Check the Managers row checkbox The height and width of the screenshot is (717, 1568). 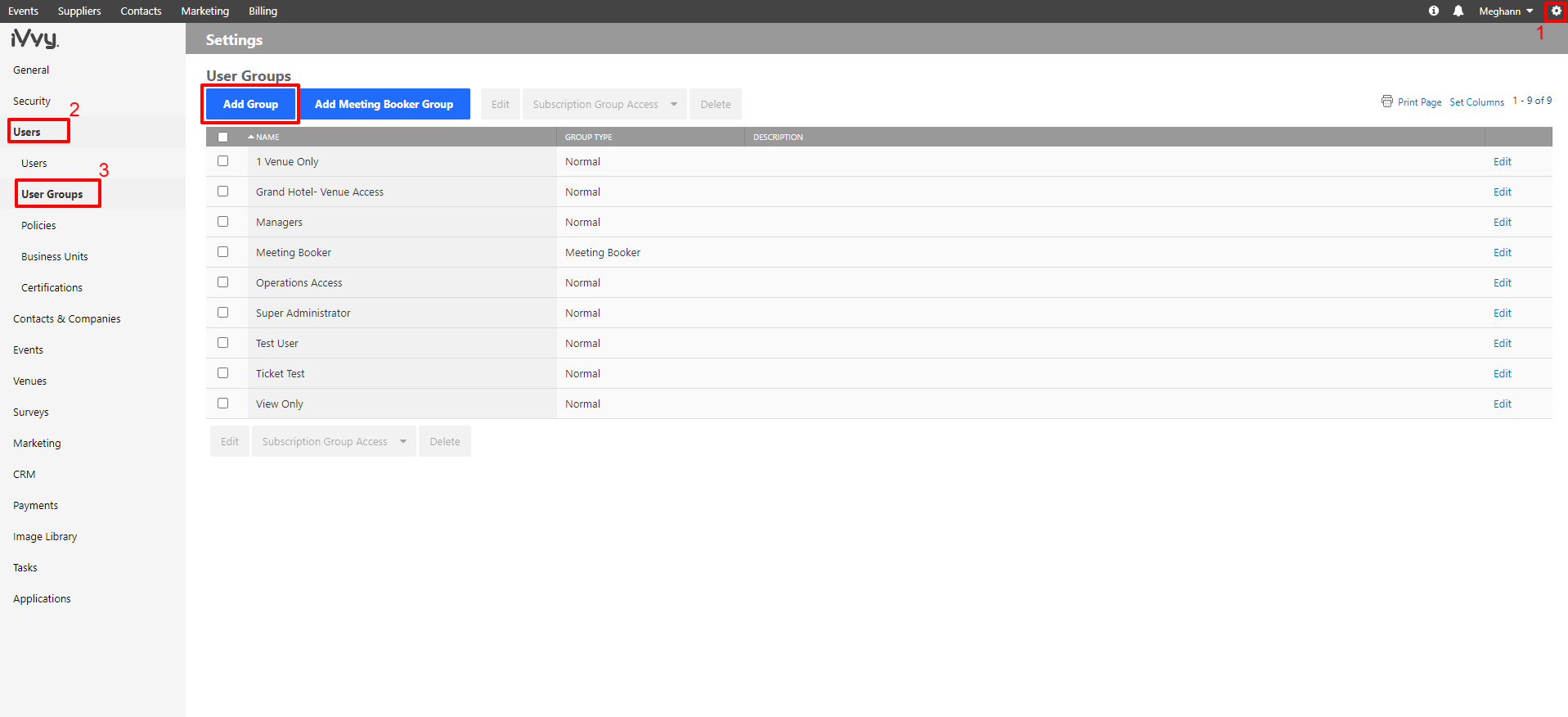[x=222, y=222]
